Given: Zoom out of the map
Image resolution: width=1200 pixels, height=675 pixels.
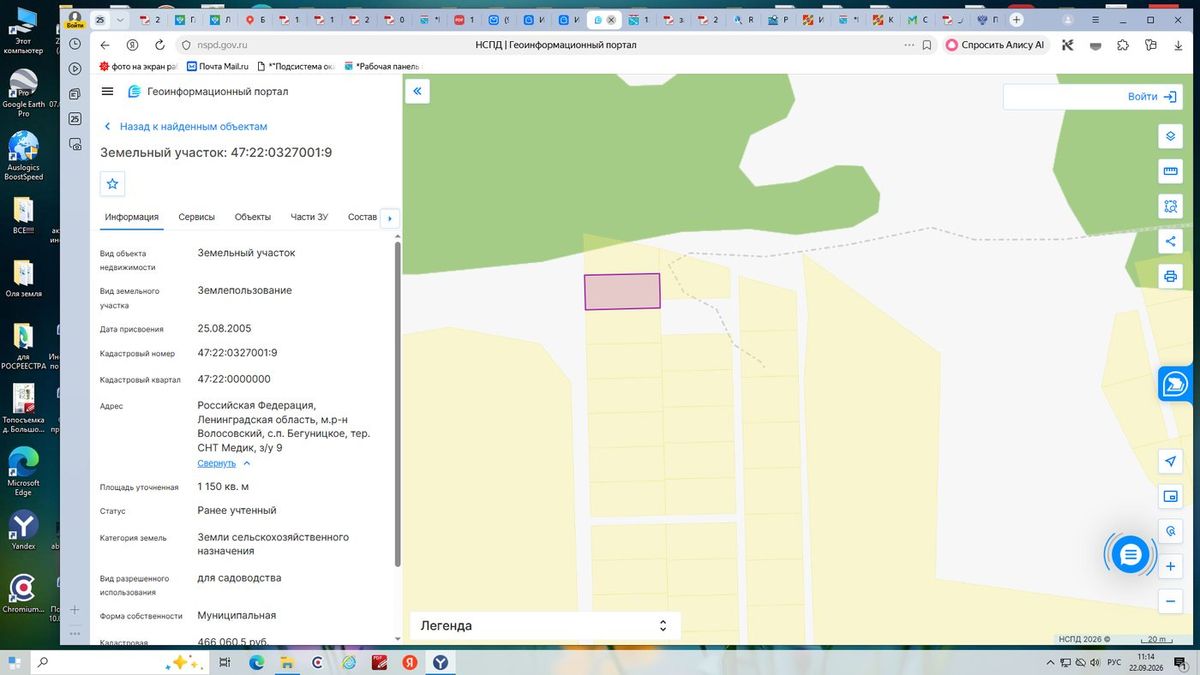Looking at the screenshot, I should [1170, 601].
